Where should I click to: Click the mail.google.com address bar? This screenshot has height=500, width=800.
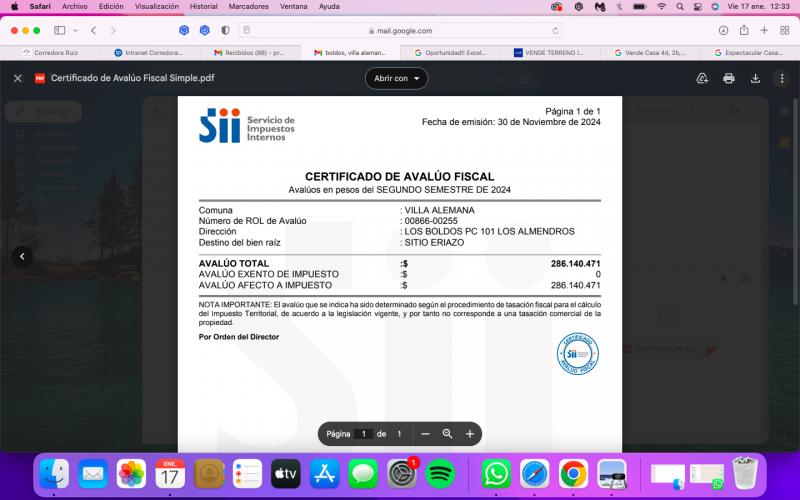pyautogui.click(x=400, y=31)
